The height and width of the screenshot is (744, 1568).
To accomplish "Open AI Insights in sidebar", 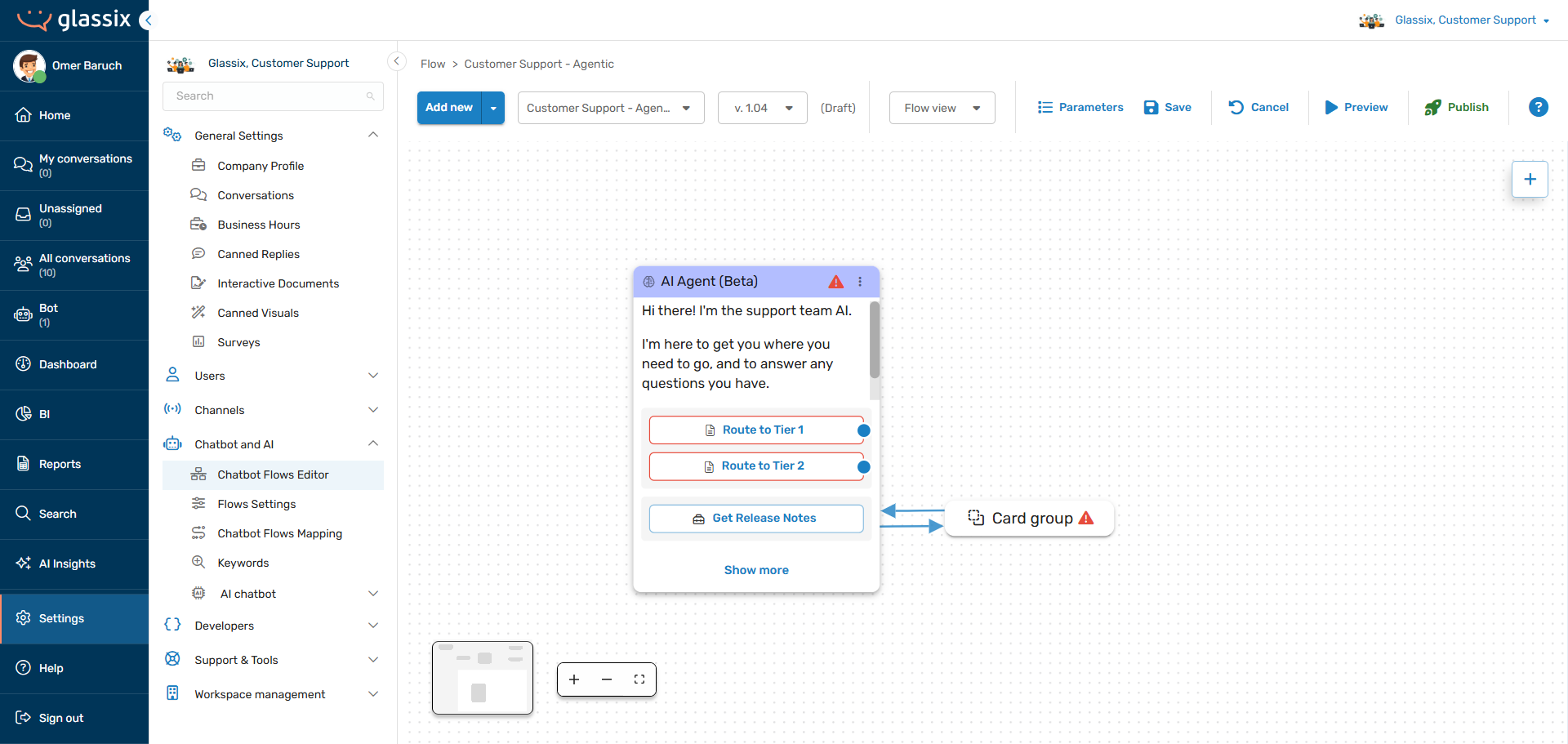I will 74,564.
